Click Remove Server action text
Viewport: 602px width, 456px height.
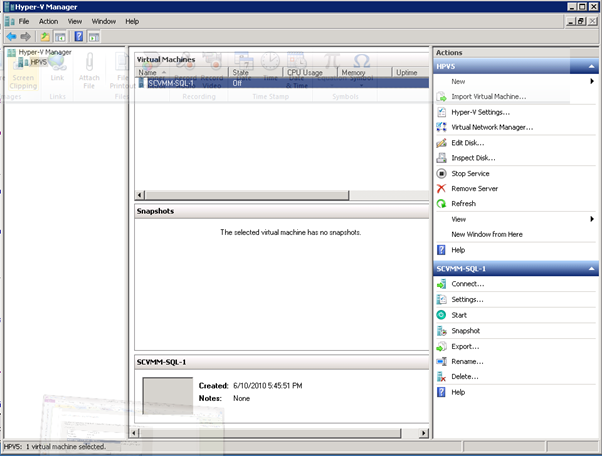[x=475, y=188]
